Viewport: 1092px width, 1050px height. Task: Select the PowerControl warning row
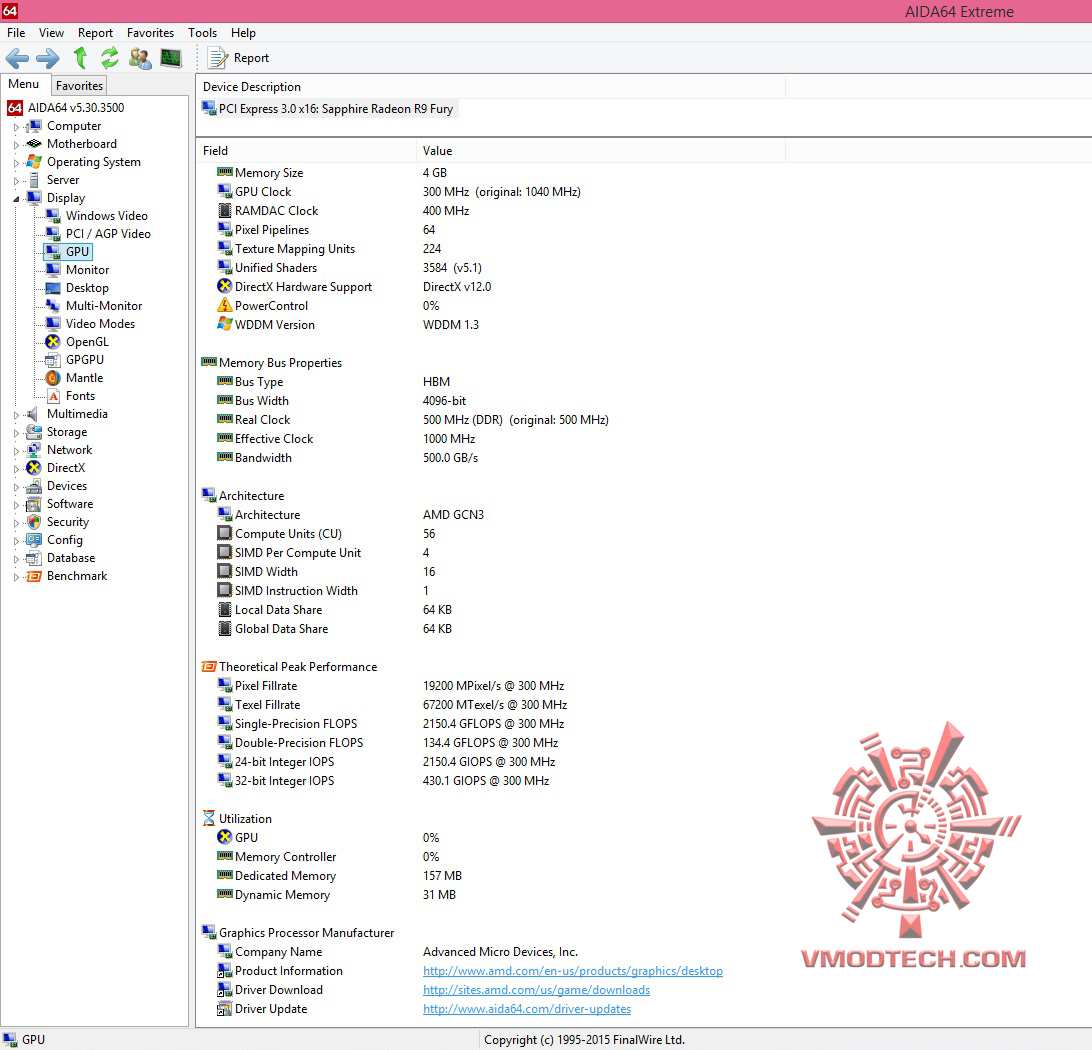coord(328,306)
